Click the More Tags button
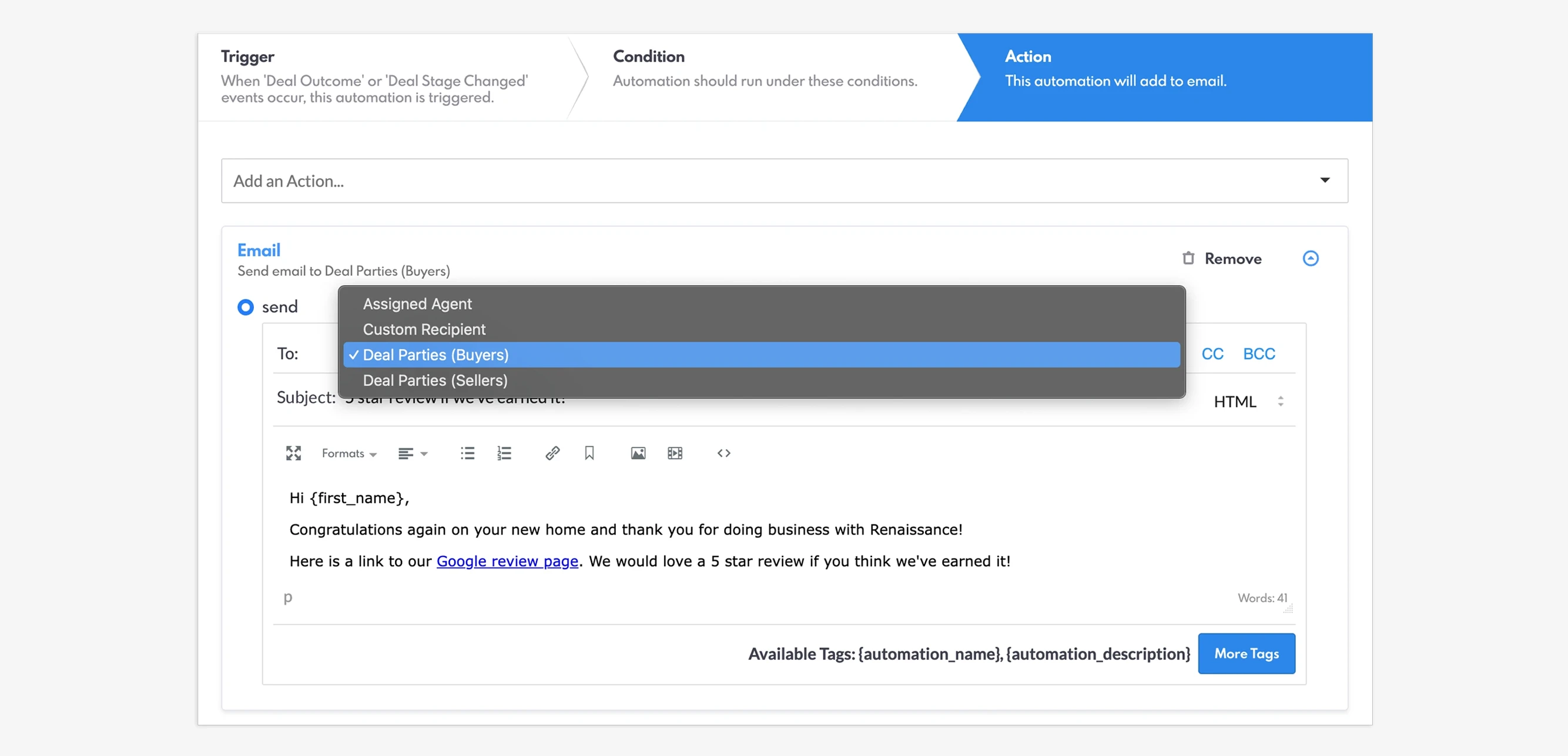The width and height of the screenshot is (1568, 756). click(1246, 653)
